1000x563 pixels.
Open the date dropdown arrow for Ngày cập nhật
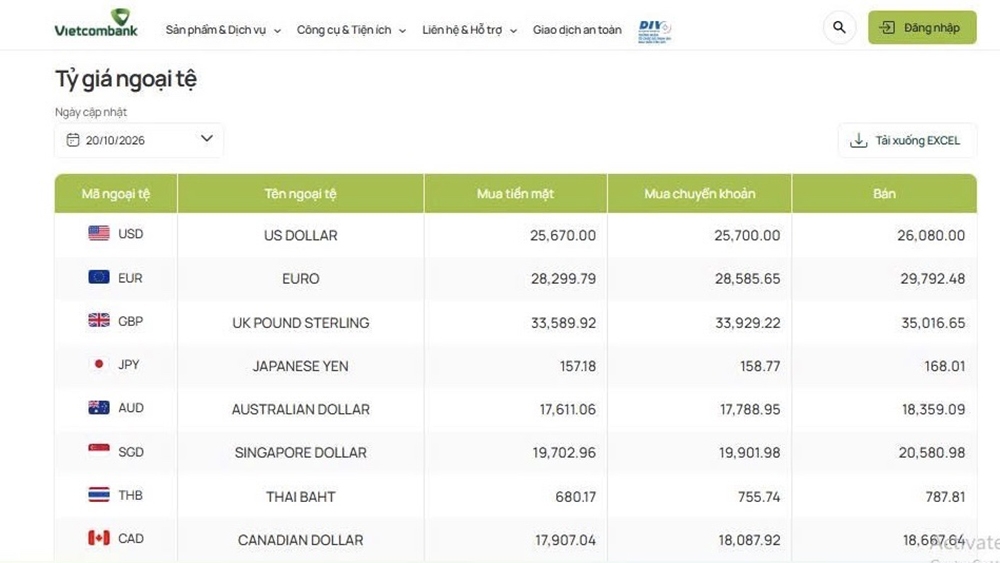207,138
